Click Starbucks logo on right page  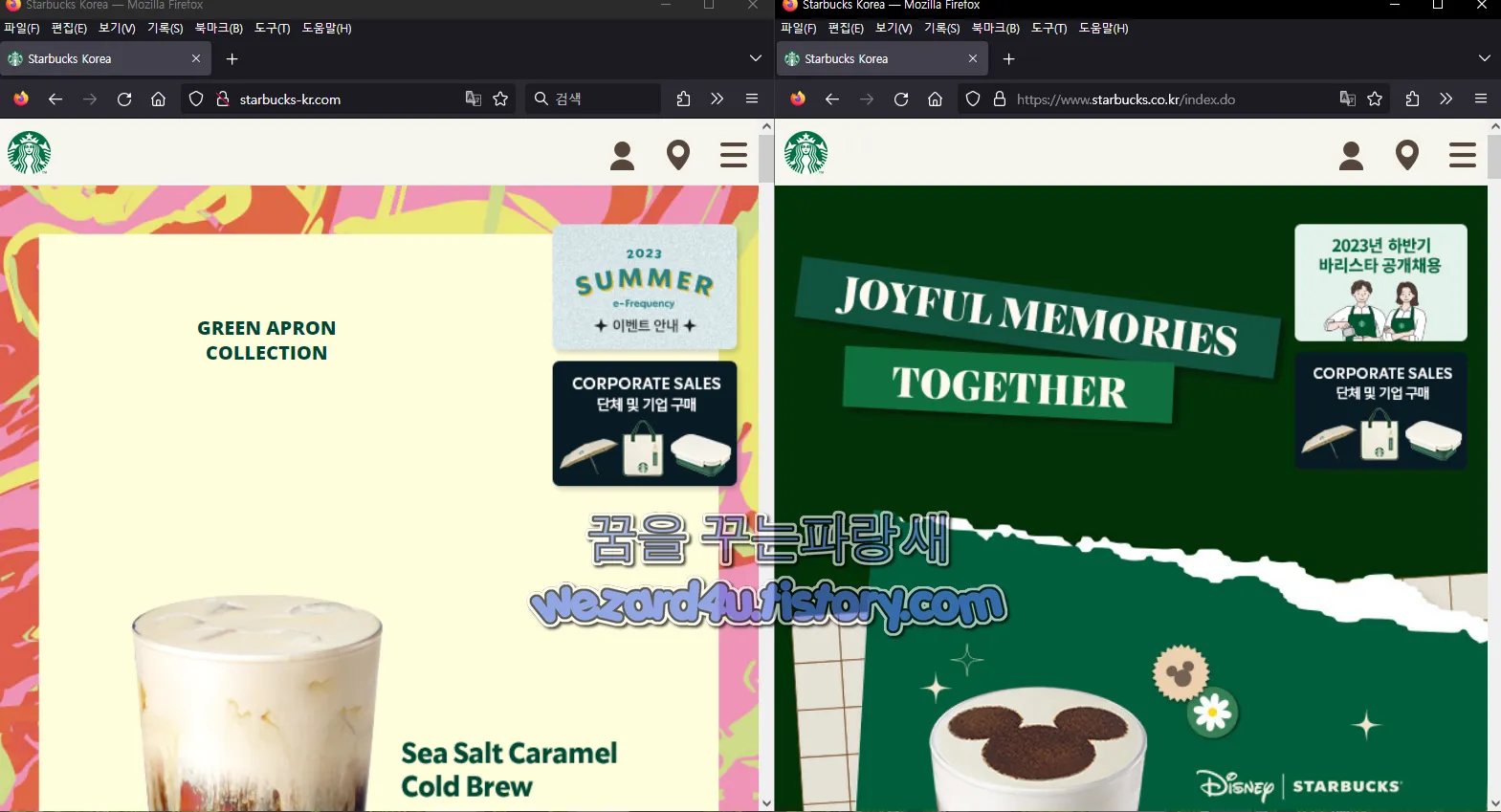coord(806,153)
